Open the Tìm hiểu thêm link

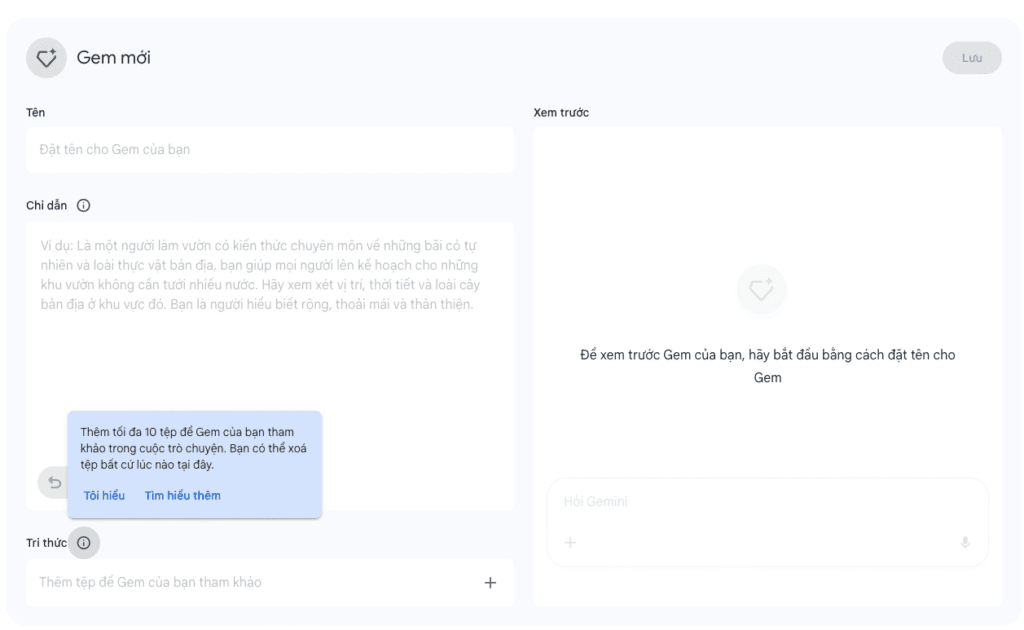pyautogui.click(x=182, y=496)
